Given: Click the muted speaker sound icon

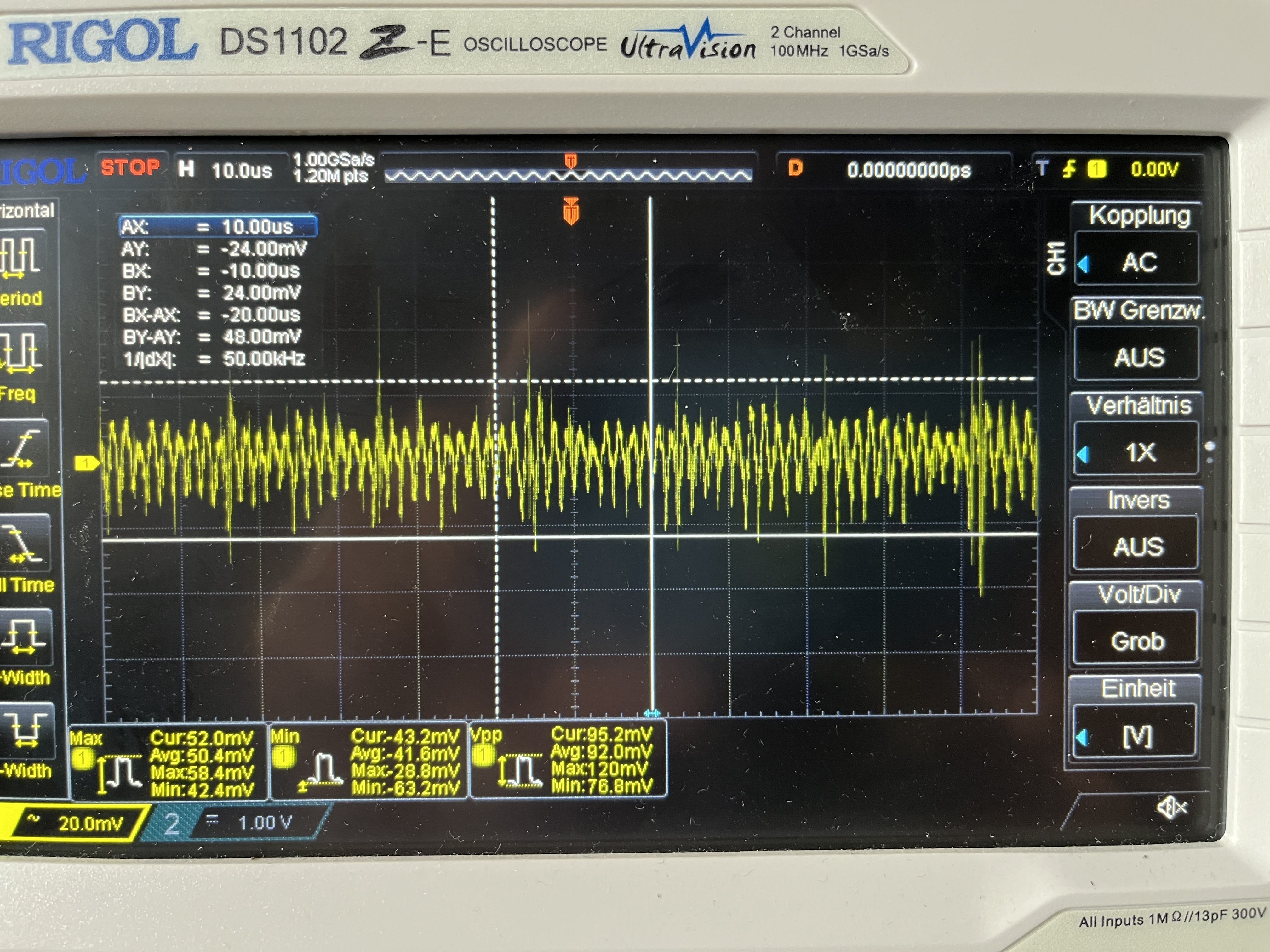Looking at the screenshot, I should click(x=1171, y=808).
